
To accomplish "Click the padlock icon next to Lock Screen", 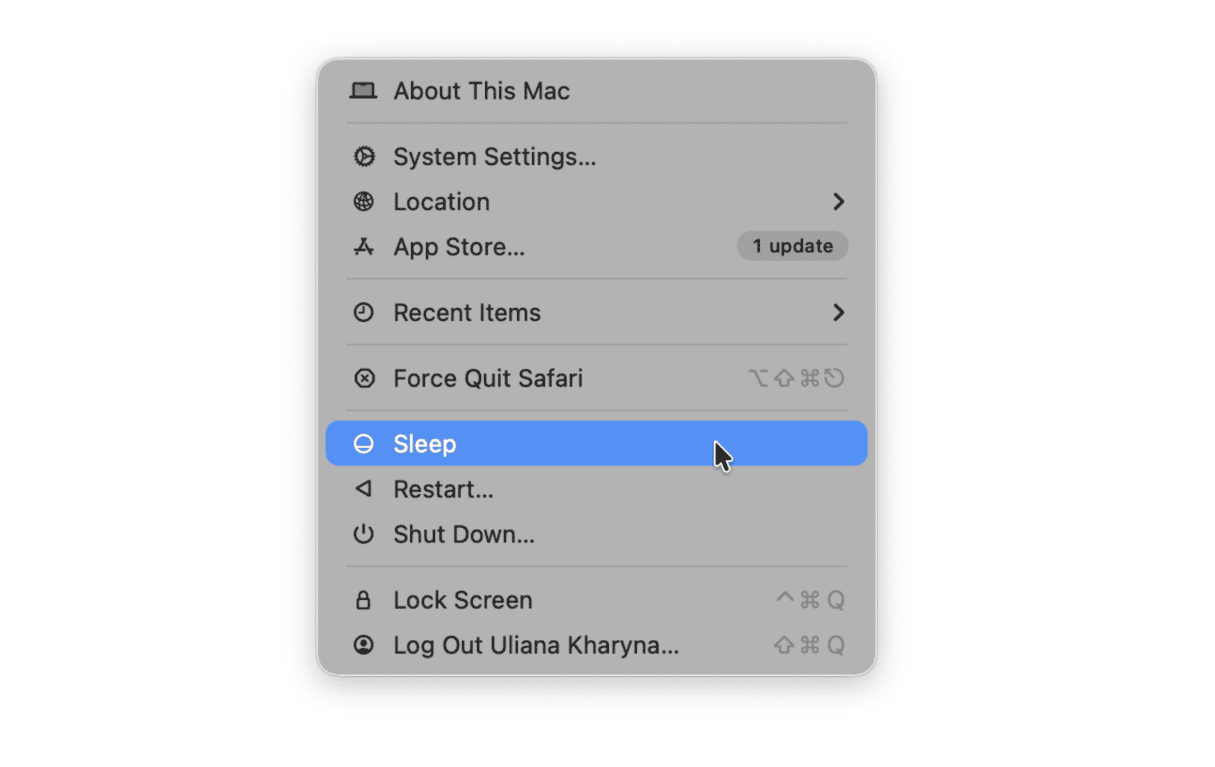I will [x=364, y=599].
